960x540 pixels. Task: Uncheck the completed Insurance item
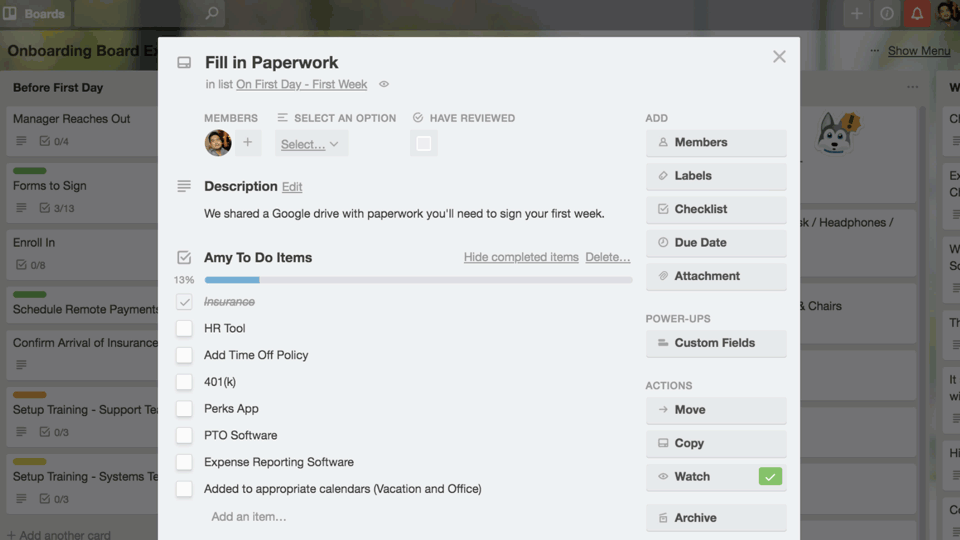point(184,302)
